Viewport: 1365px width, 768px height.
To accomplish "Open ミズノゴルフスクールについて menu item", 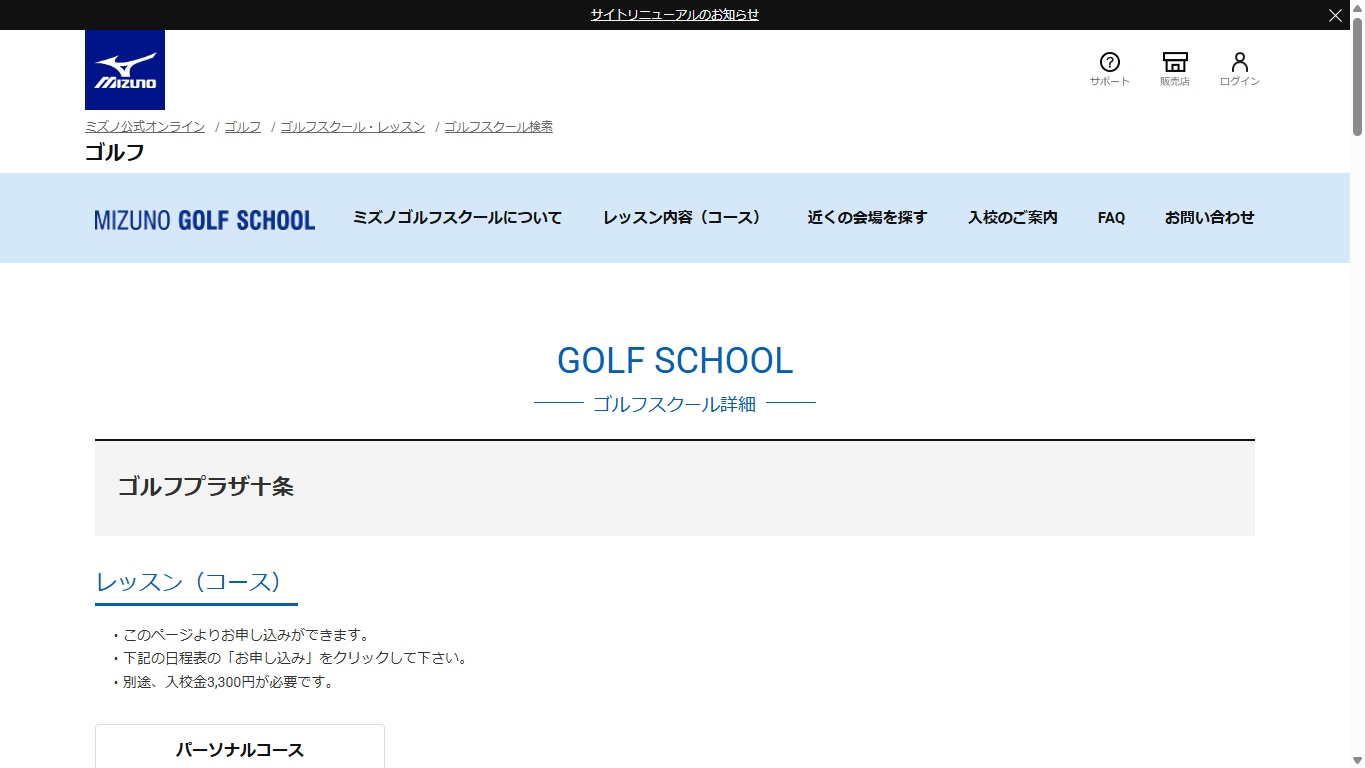I will tap(457, 218).
